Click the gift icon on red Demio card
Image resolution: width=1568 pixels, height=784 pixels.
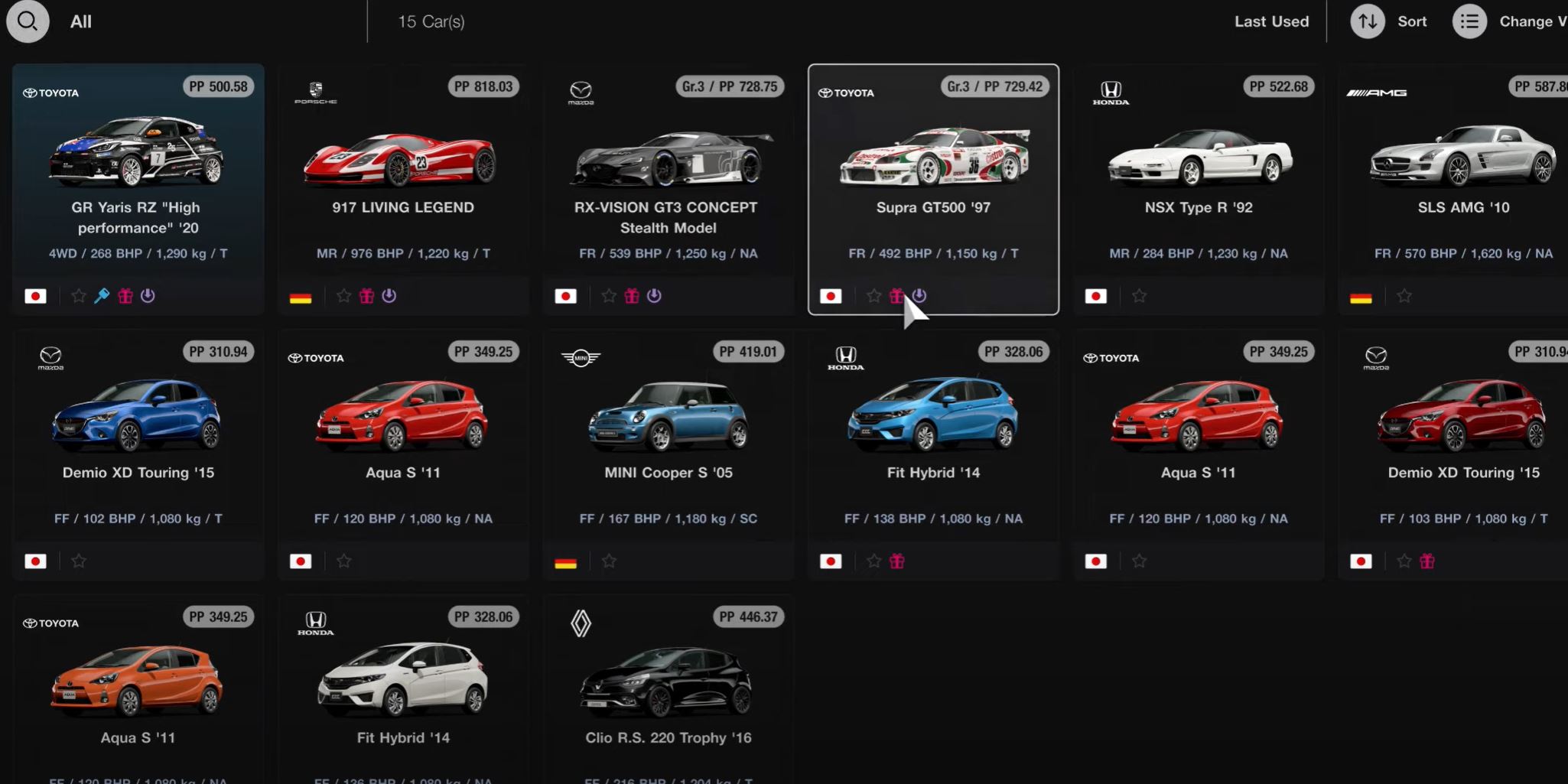tap(1427, 561)
